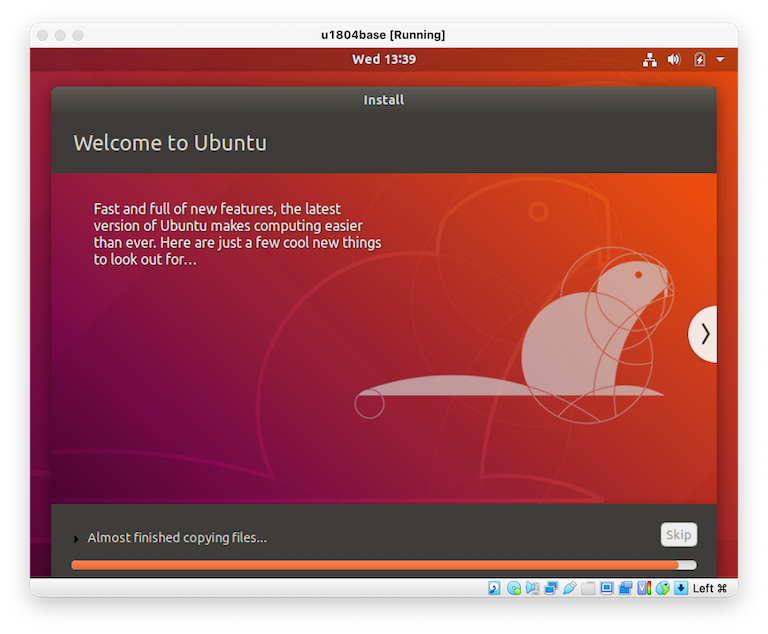The height and width of the screenshot is (634, 768).
Task: Skip the current installation step
Action: pos(678,535)
